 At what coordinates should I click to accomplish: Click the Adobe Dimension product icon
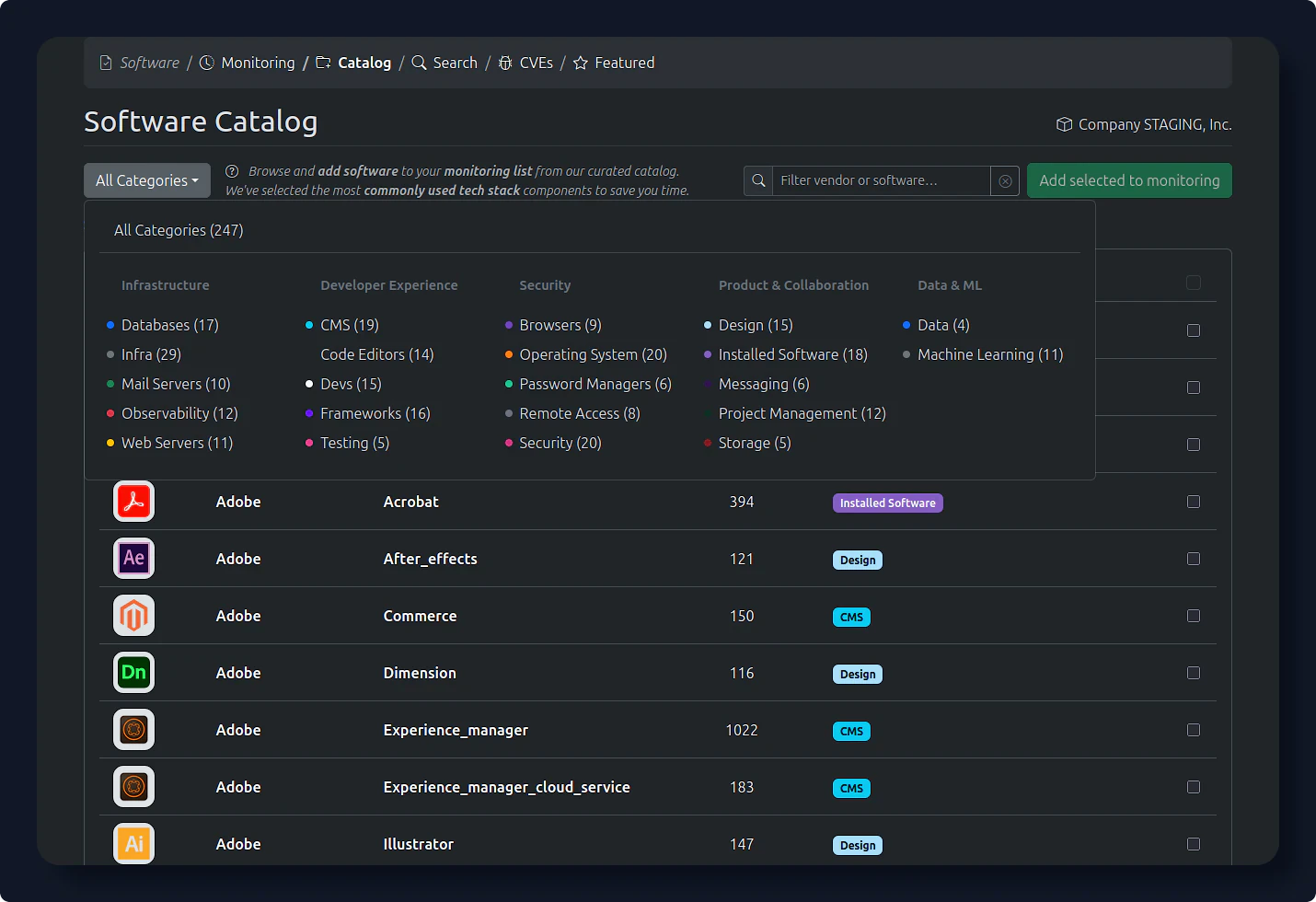pos(134,673)
